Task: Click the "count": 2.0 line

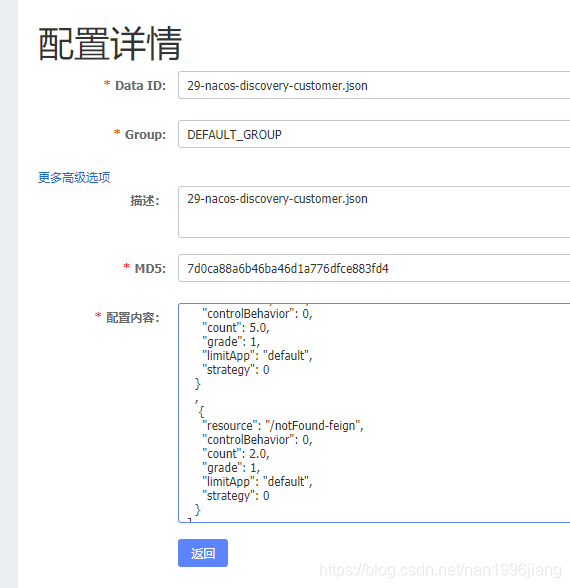Action: pos(236,454)
